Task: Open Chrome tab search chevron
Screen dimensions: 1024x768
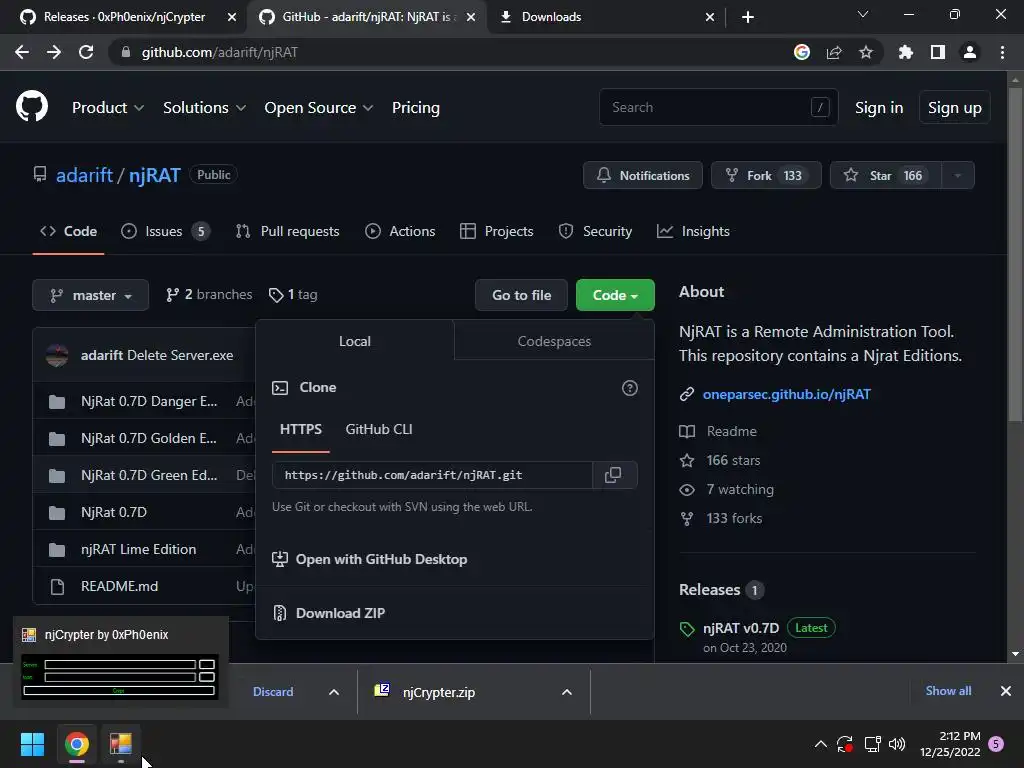Action: [x=863, y=14]
